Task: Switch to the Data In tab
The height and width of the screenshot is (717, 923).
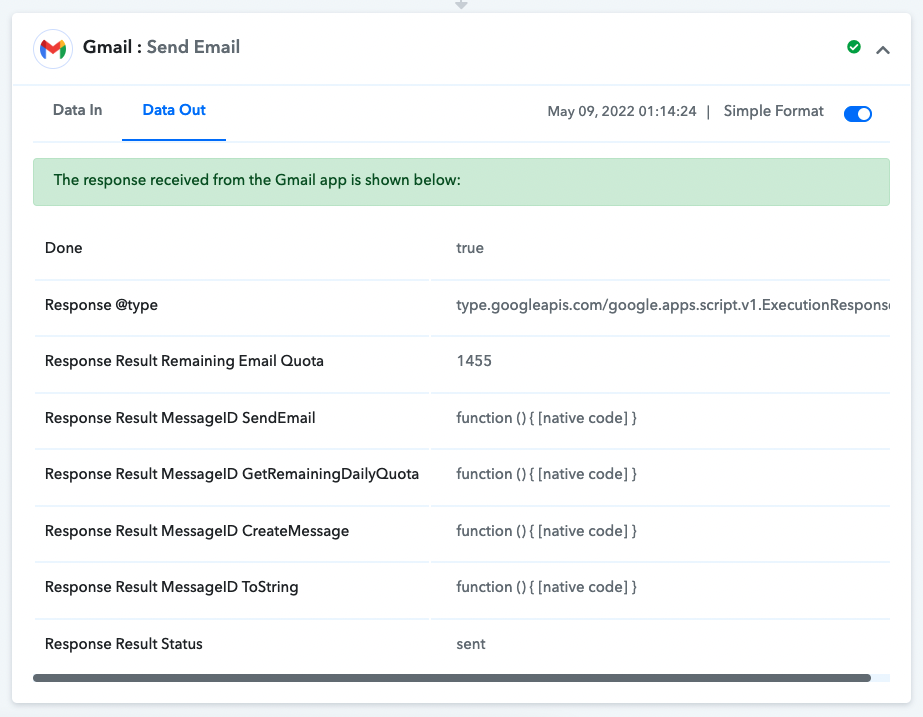Action: (77, 111)
